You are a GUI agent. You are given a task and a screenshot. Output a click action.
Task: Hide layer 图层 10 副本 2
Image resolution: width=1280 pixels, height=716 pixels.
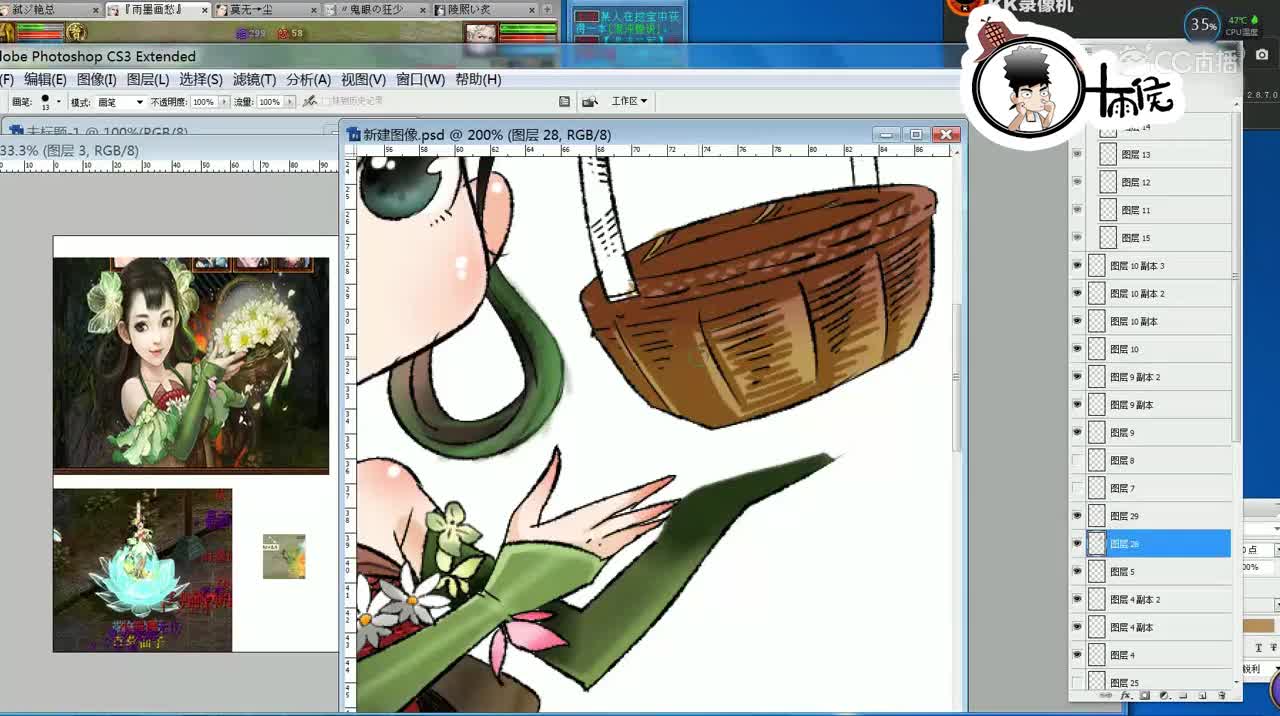point(1077,293)
